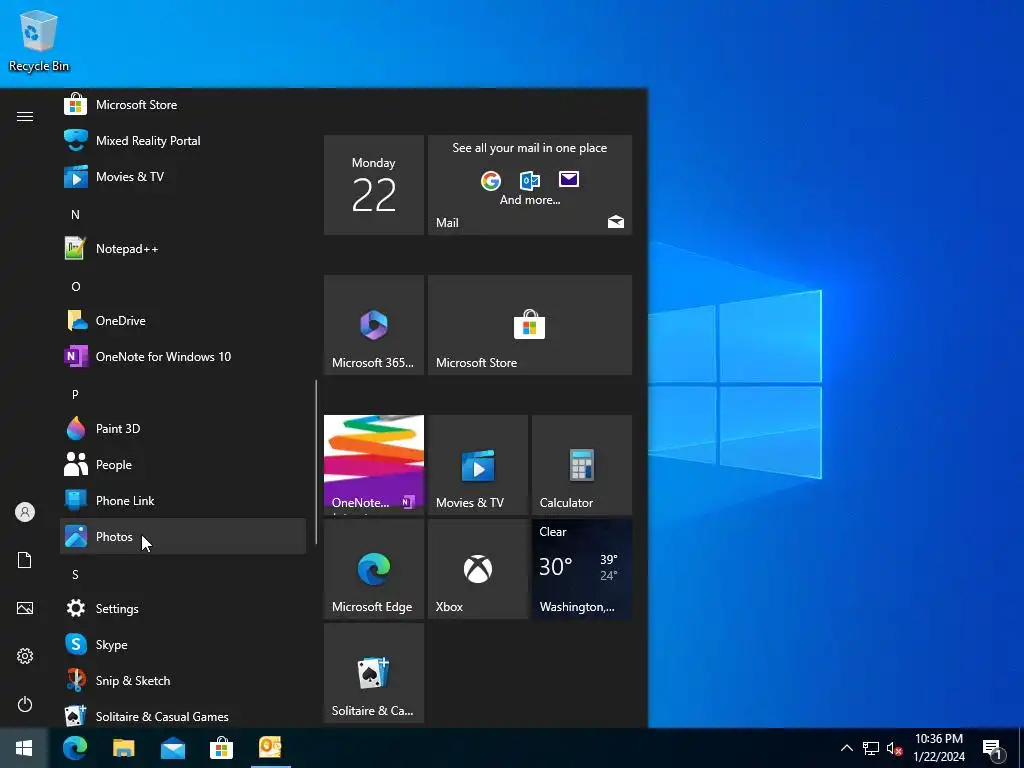The height and width of the screenshot is (768, 1024).
Task: Open Microsoft Edge from the taskbar
Action: [x=74, y=748]
